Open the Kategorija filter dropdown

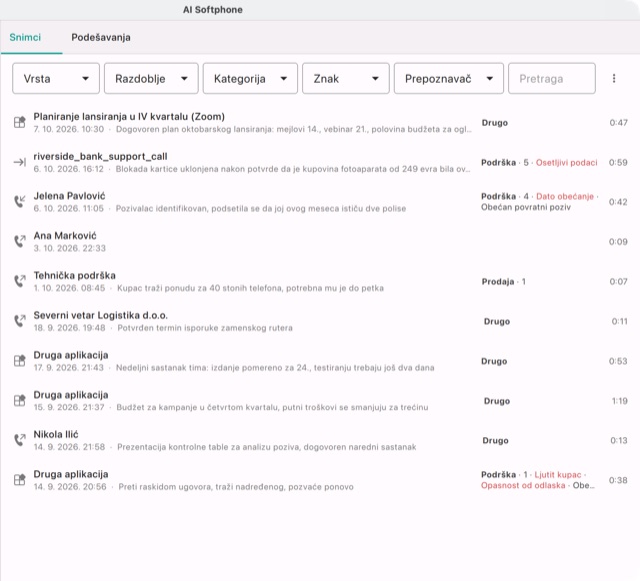pos(250,78)
